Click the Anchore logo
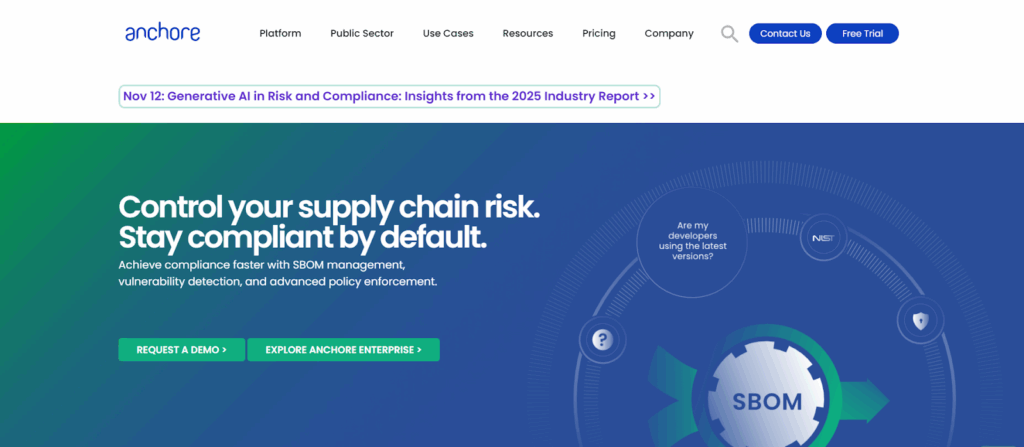 tap(162, 33)
